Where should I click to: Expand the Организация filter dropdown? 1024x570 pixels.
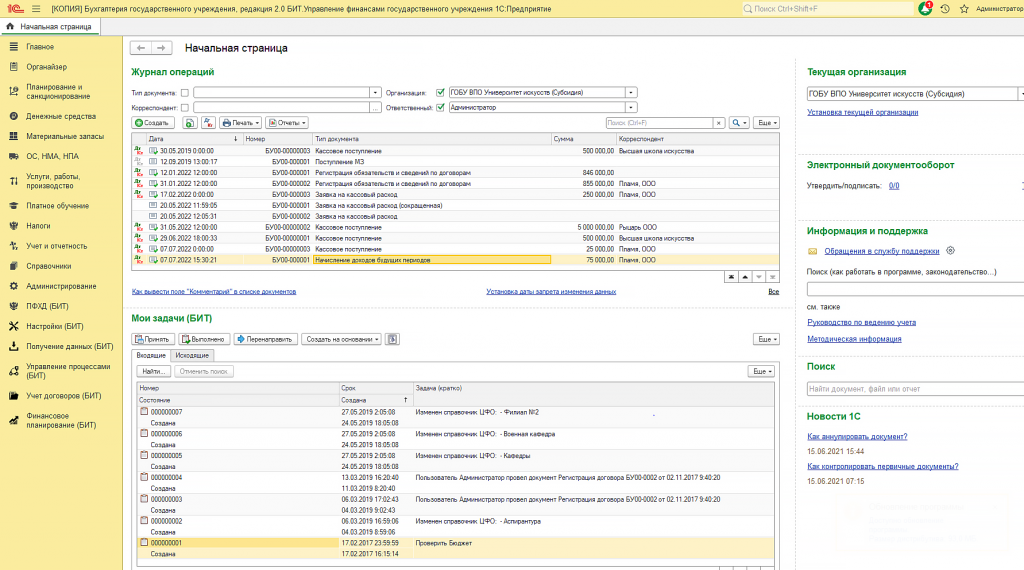click(x=631, y=93)
